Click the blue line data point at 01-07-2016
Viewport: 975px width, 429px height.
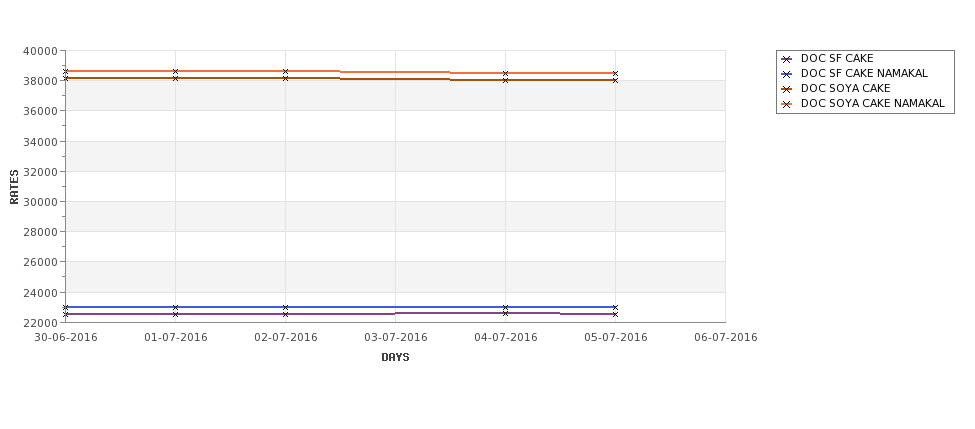175,307
